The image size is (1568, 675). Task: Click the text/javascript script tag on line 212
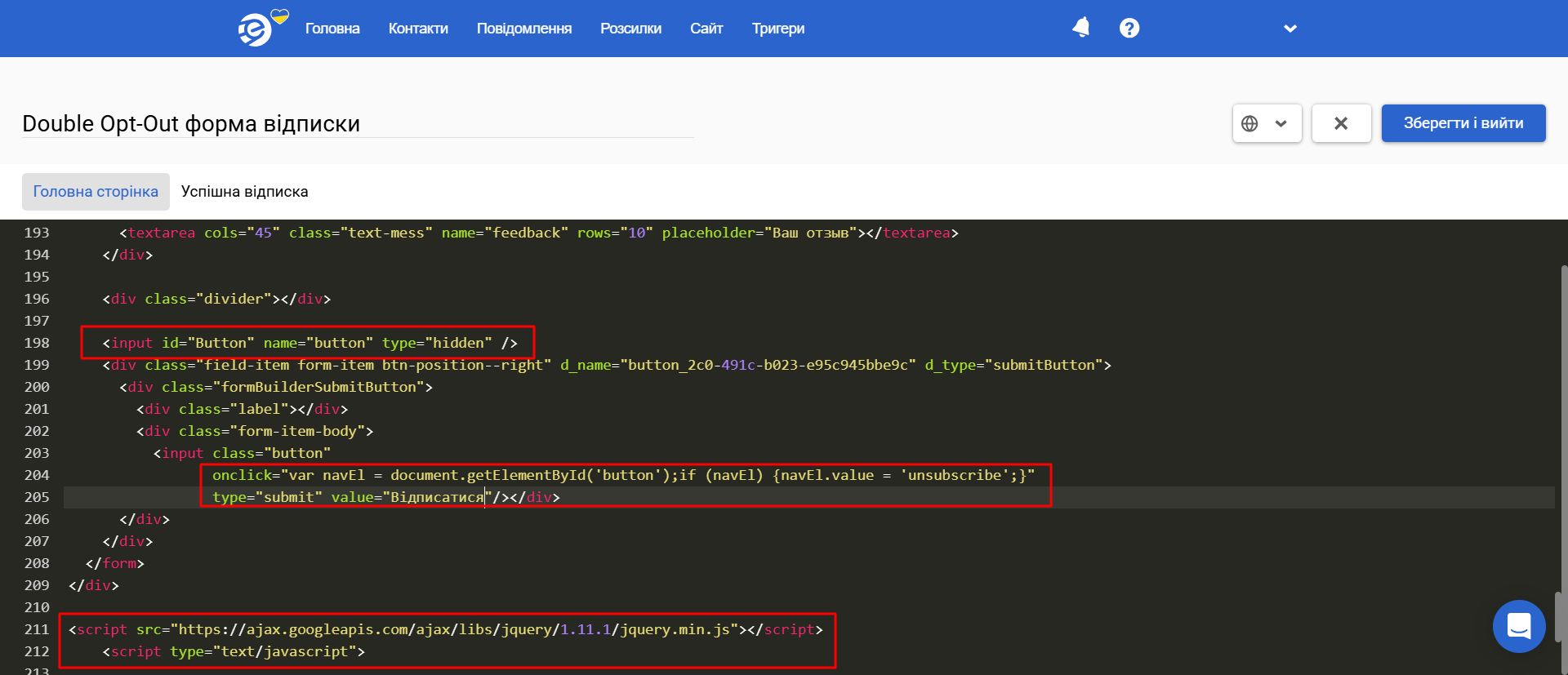click(x=234, y=651)
